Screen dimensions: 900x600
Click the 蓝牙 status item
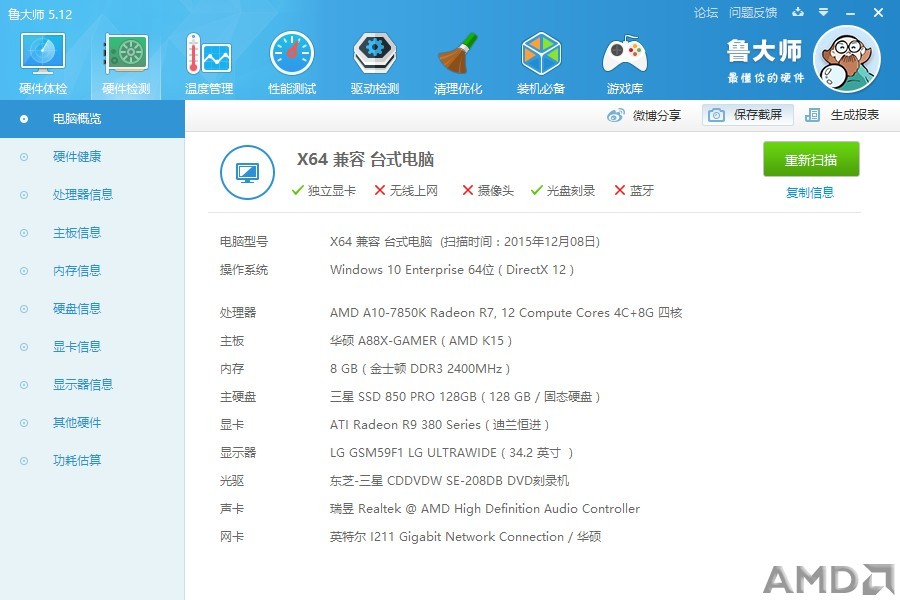tap(634, 191)
